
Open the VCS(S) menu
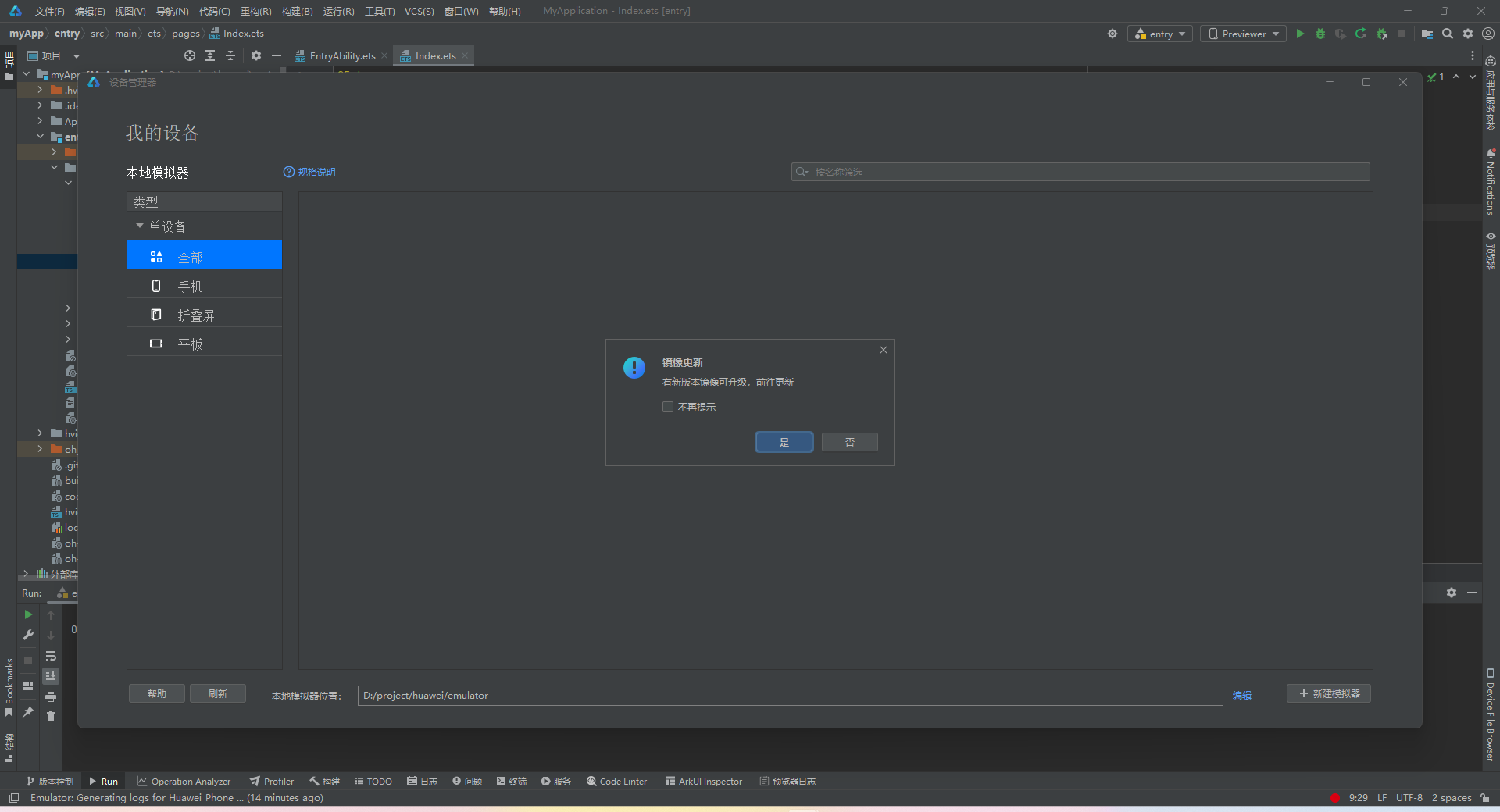420,11
